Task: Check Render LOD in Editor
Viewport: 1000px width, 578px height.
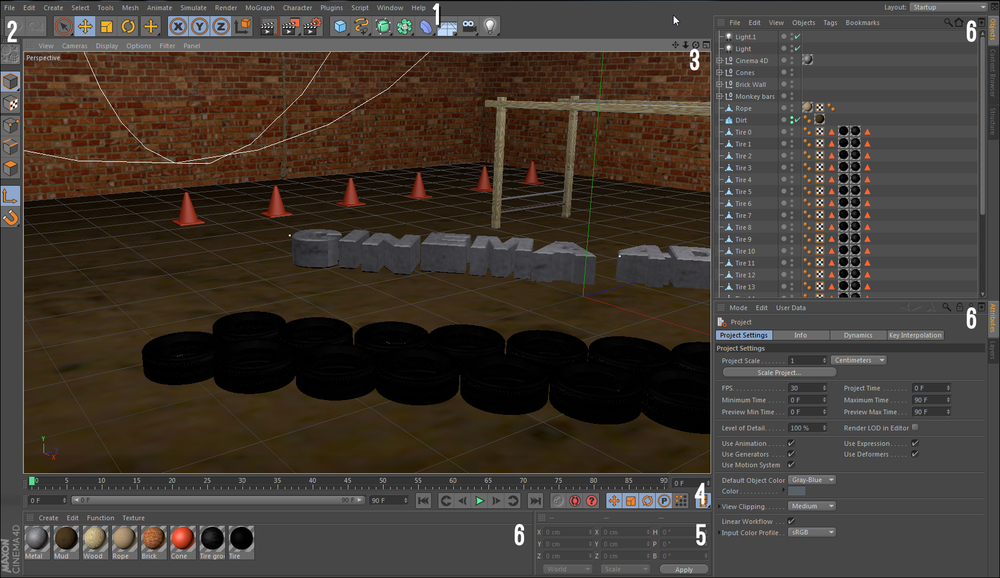Action: point(915,427)
